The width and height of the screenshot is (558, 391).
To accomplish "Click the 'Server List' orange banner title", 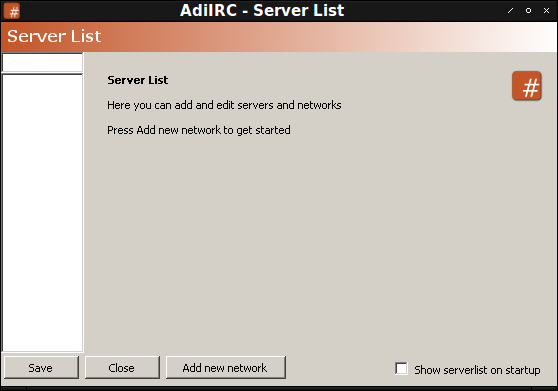I will coord(54,36).
